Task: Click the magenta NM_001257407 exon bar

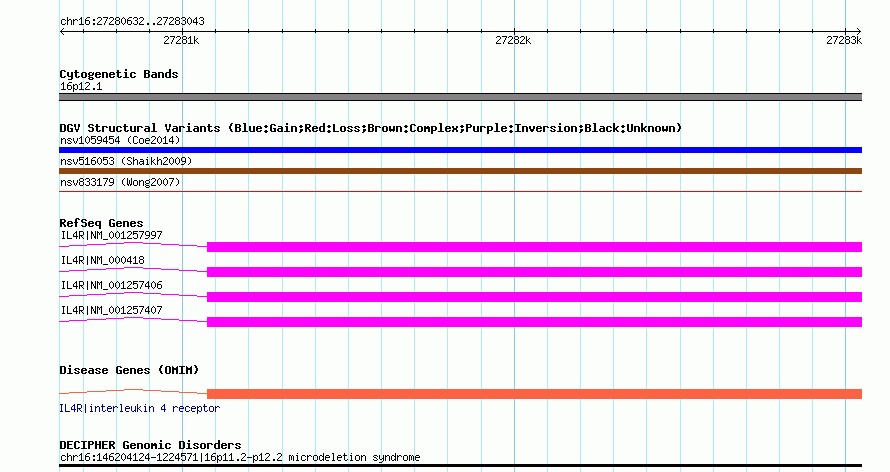Action: tap(534, 322)
